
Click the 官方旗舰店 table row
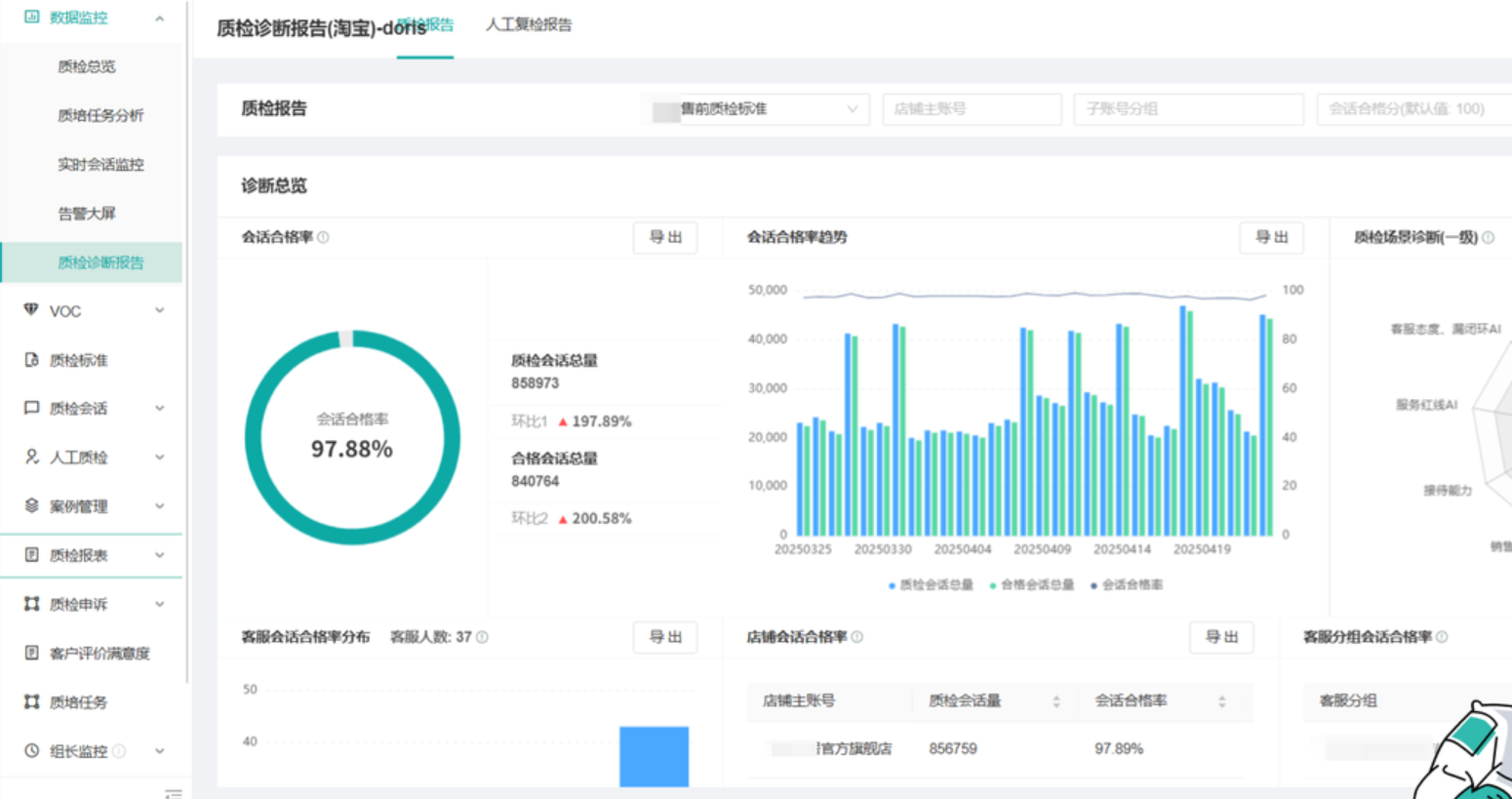tap(1000, 749)
